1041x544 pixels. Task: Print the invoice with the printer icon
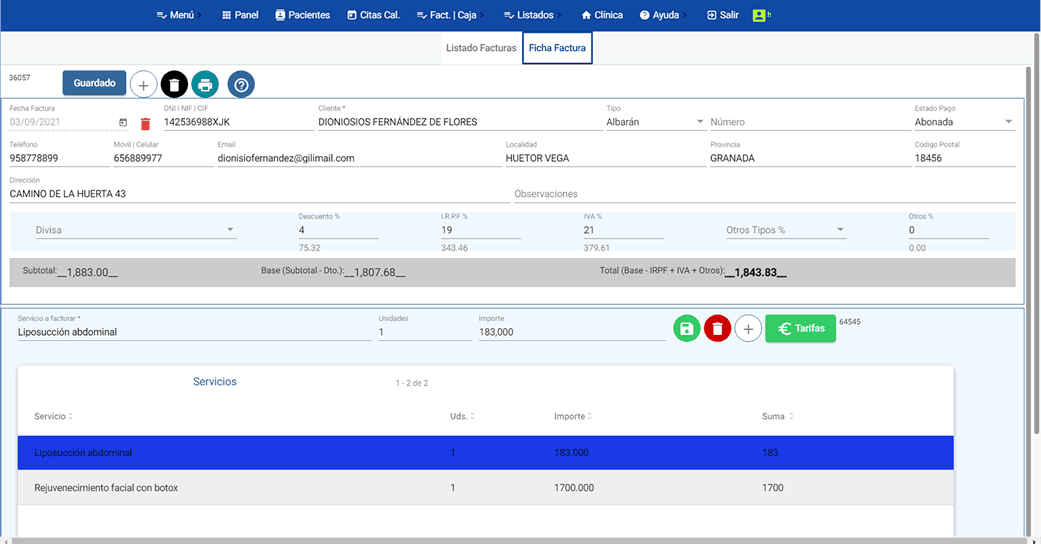(205, 84)
